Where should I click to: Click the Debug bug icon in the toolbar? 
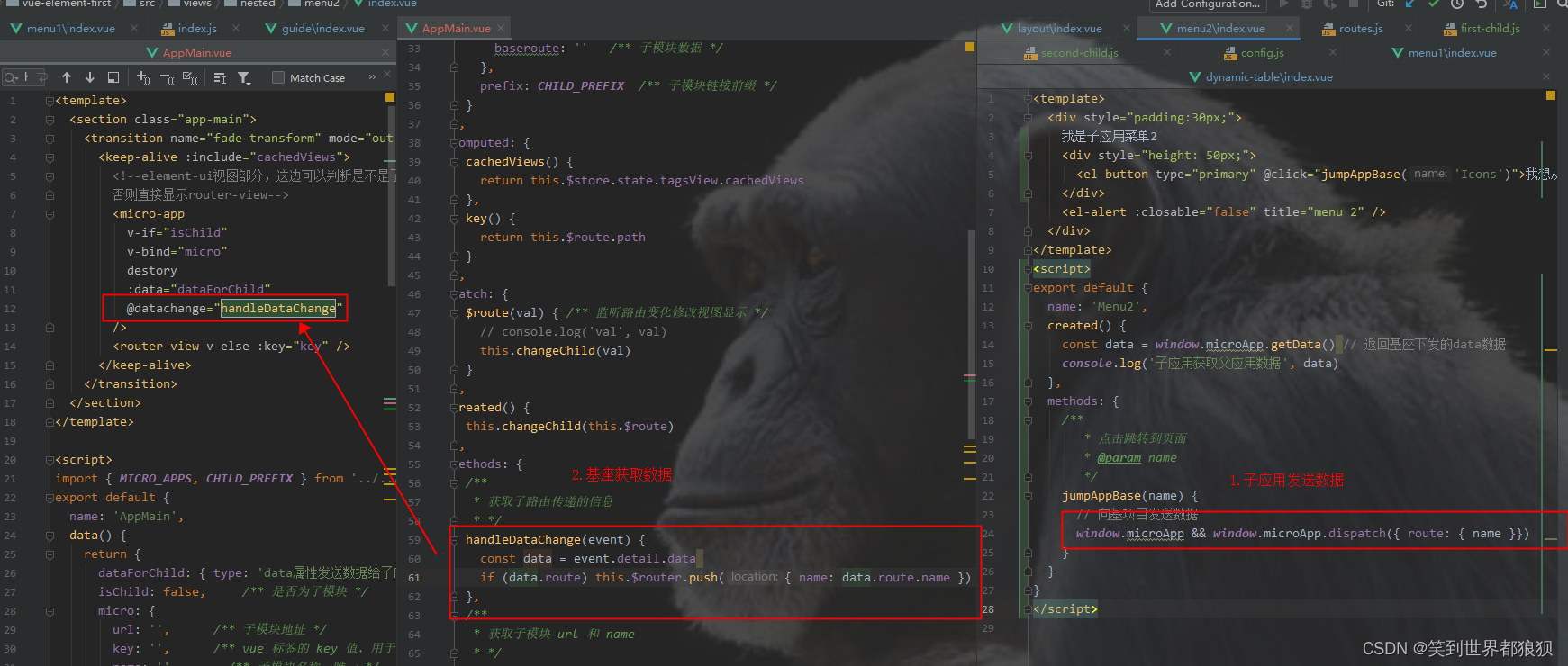coord(1307,4)
